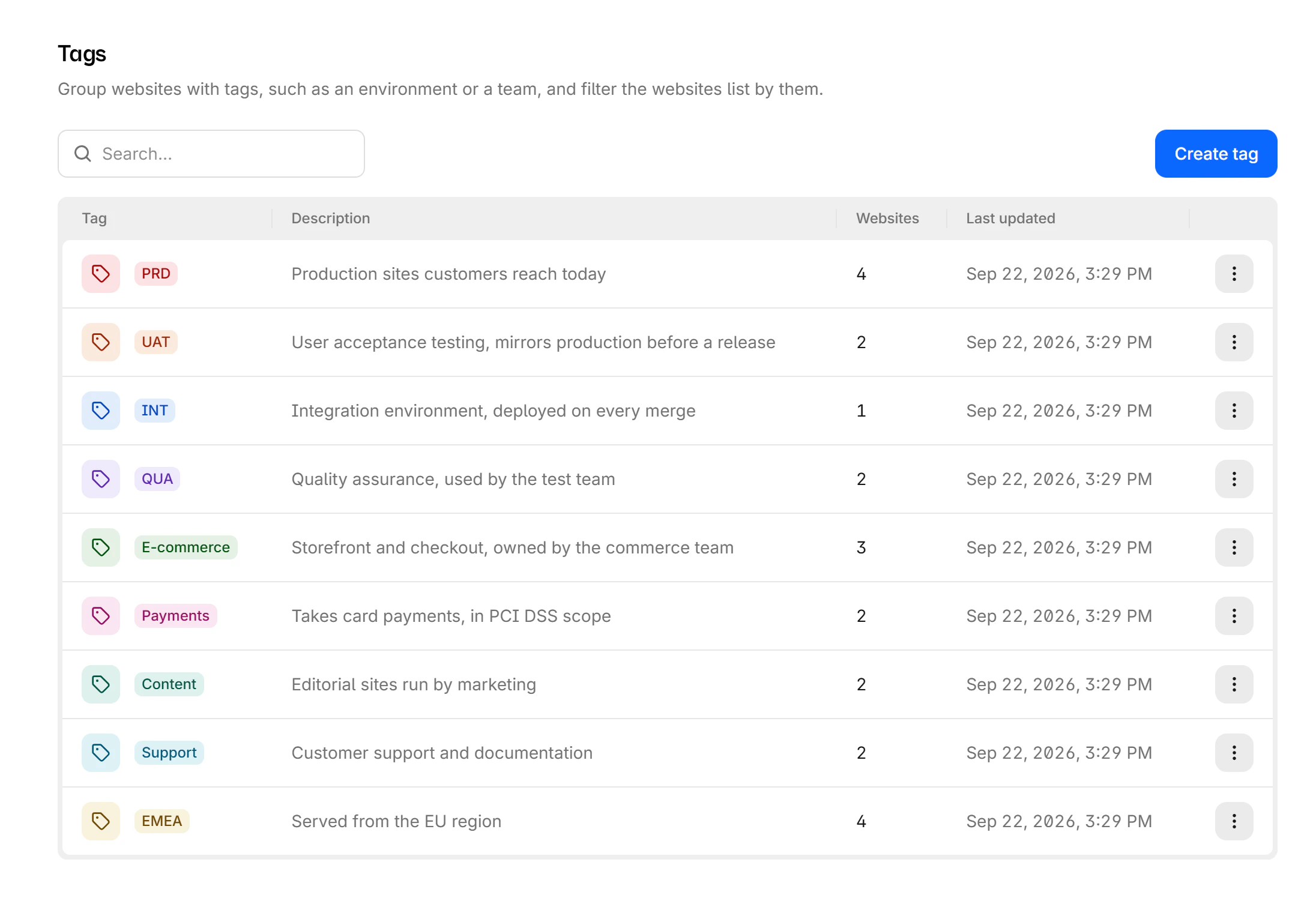Select the PRD tag badge
This screenshot has width=1316, height=898.
click(x=156, y=274)
